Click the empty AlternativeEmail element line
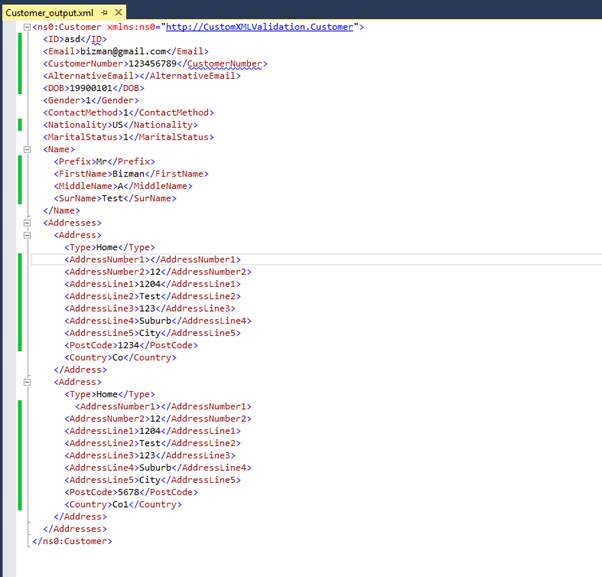This screenshot has width=602, height=577. pyautogui.click(x=142, y=76)
